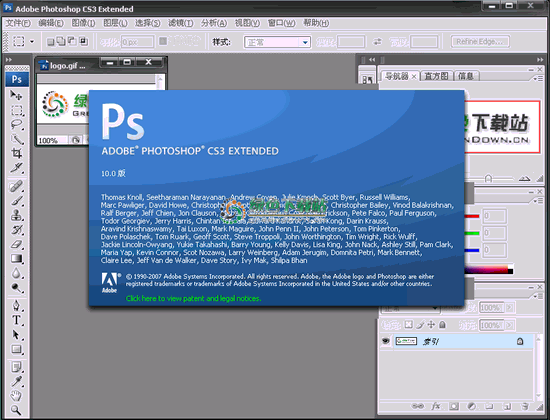
Task: Open the 编辑(E) menu
Action: pyautogui.click(x=51, y=23)
